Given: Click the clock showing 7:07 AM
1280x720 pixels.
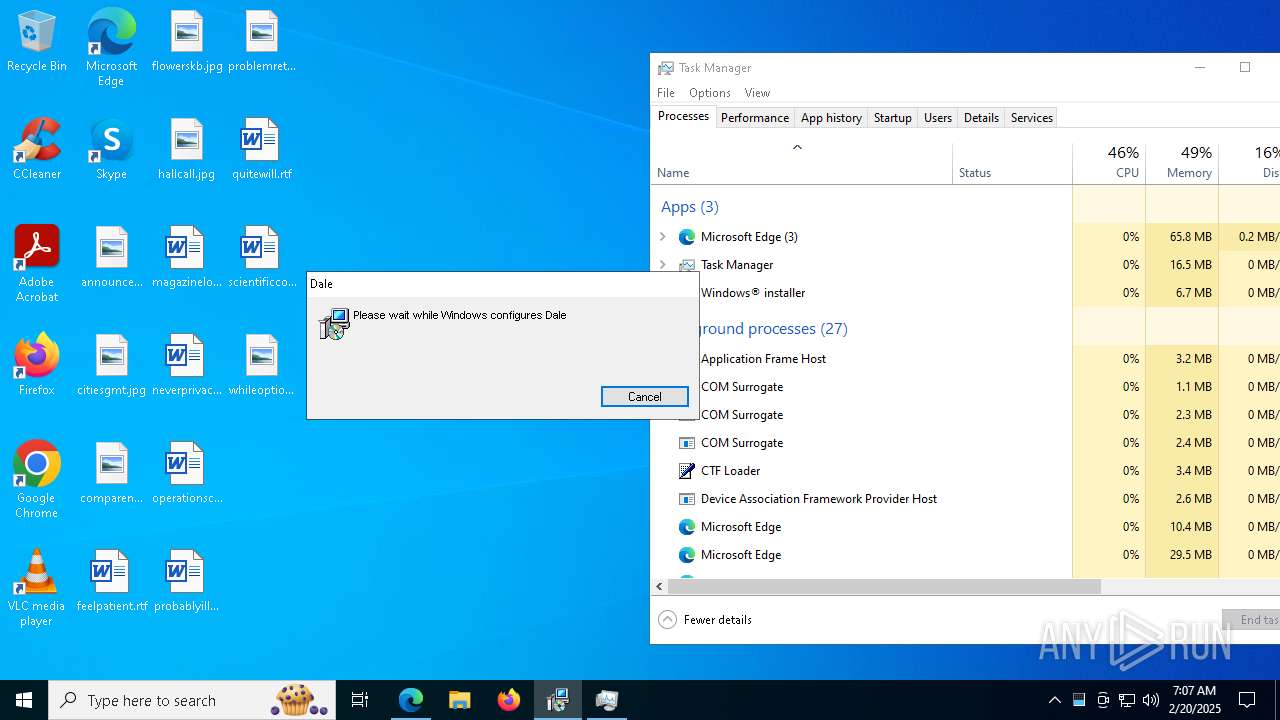Looking at the screenshot, I should [1193, 700].
